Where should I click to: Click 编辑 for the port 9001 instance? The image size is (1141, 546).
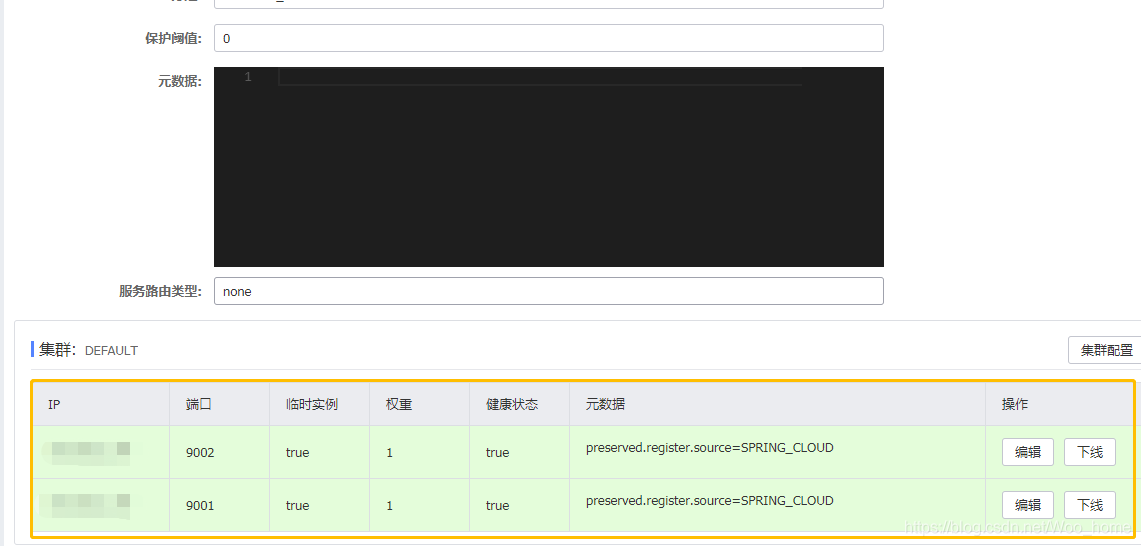click(x=1027, y=505)
